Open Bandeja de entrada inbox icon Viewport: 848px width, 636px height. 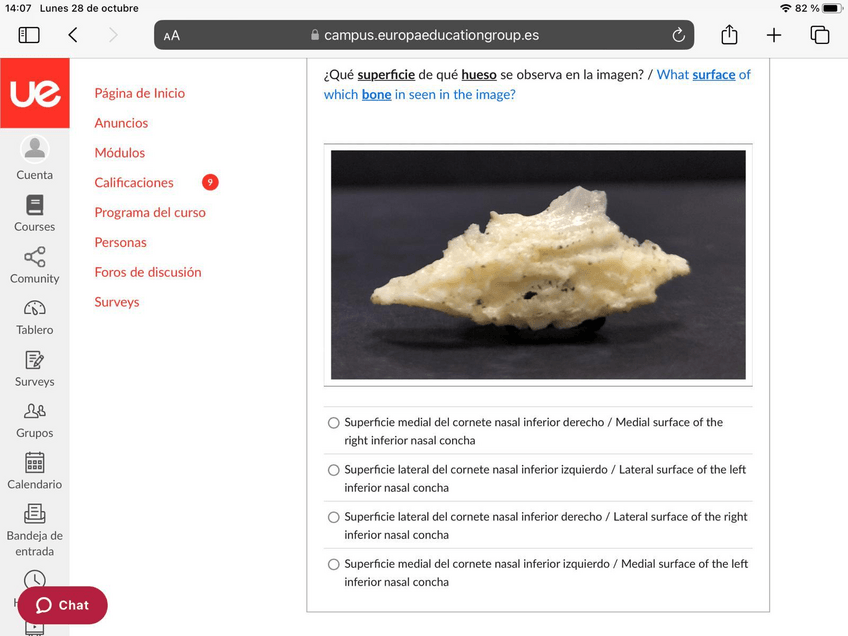point(35,515)
